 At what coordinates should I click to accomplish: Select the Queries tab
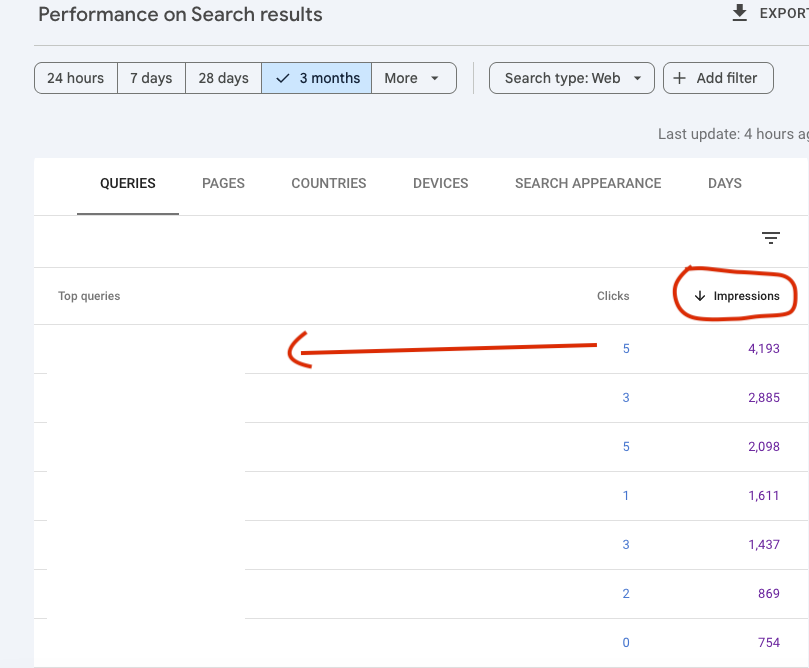coord(128,183)
